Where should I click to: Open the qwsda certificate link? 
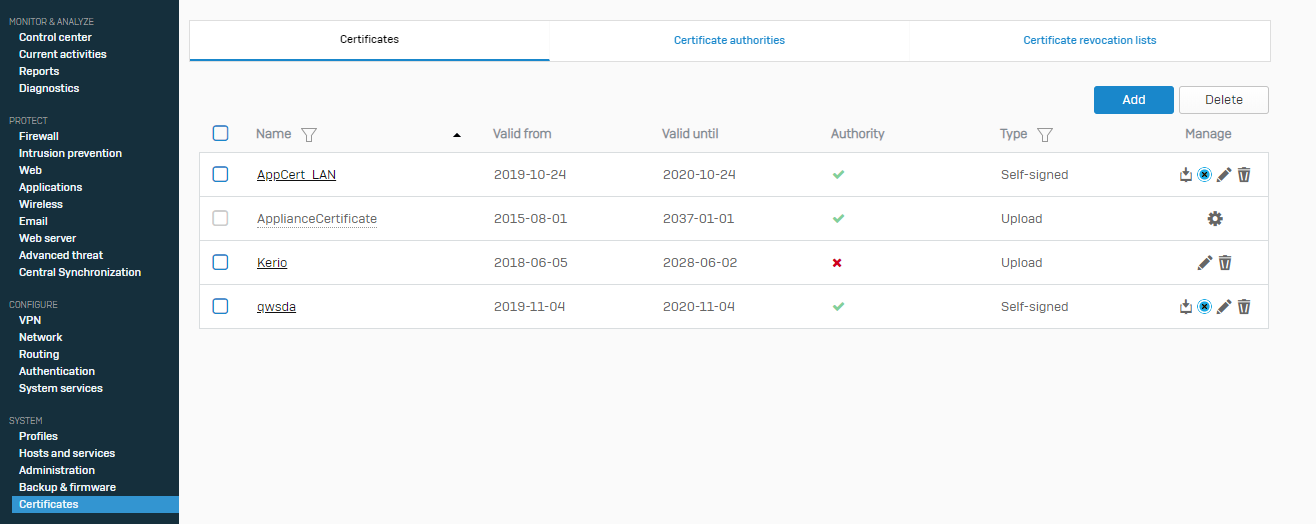coord(276,307)
